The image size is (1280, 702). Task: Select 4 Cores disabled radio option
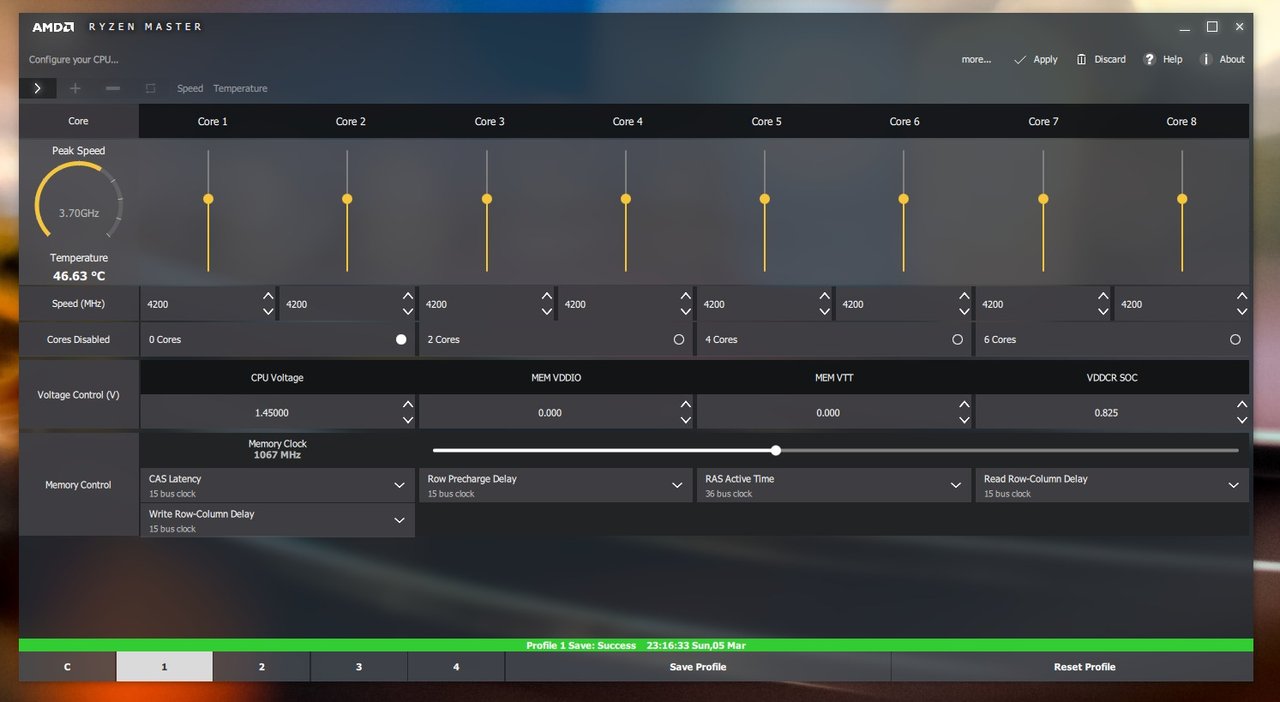coord(957,339)
